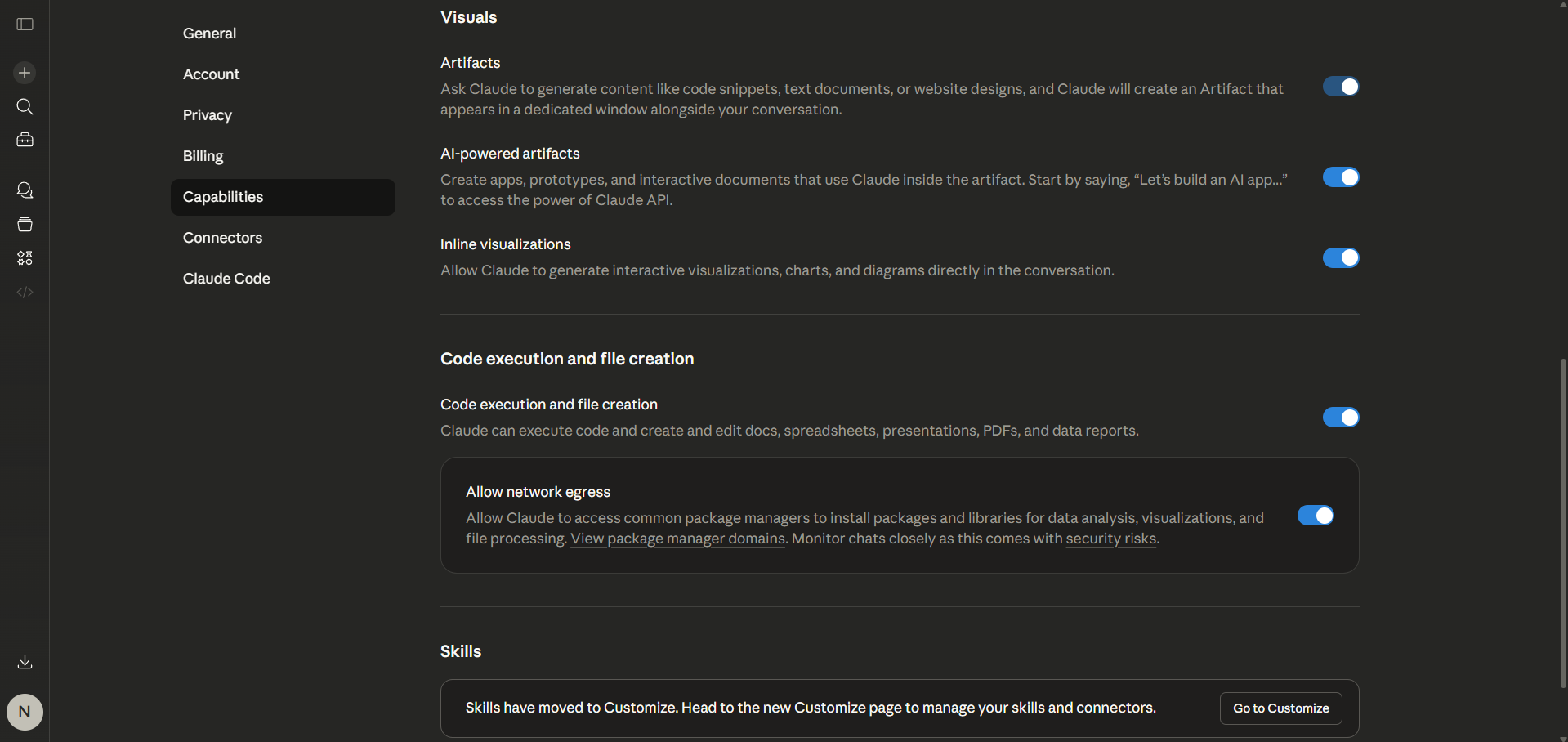Disable the Artifacts toggle
The height and width of the screenshot is (742, 1568).
click(x=1340, y=86)
